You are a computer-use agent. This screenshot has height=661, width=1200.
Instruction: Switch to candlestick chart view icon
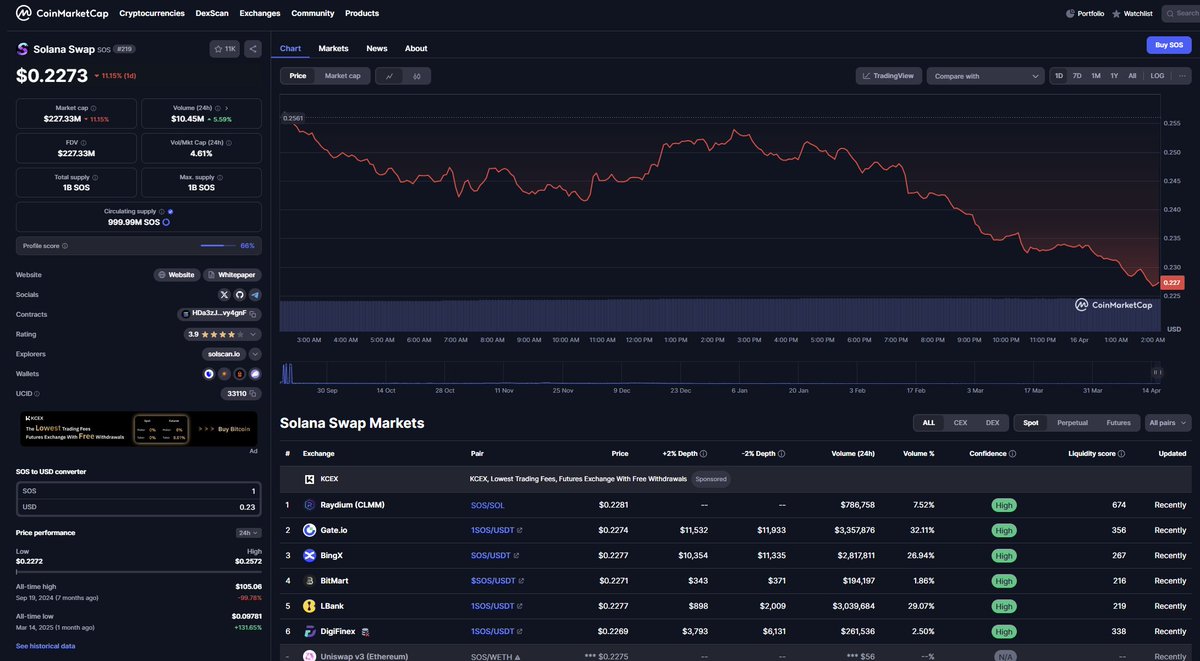(417, 76)
